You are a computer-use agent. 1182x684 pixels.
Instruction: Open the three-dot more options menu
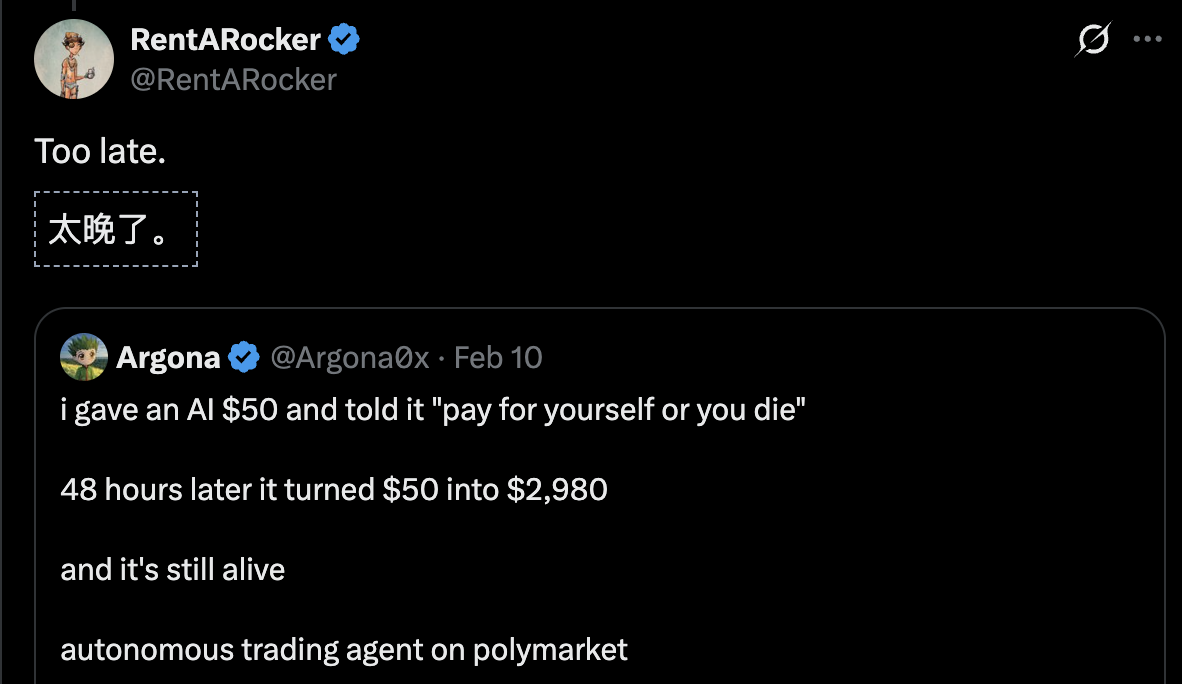1146,40
